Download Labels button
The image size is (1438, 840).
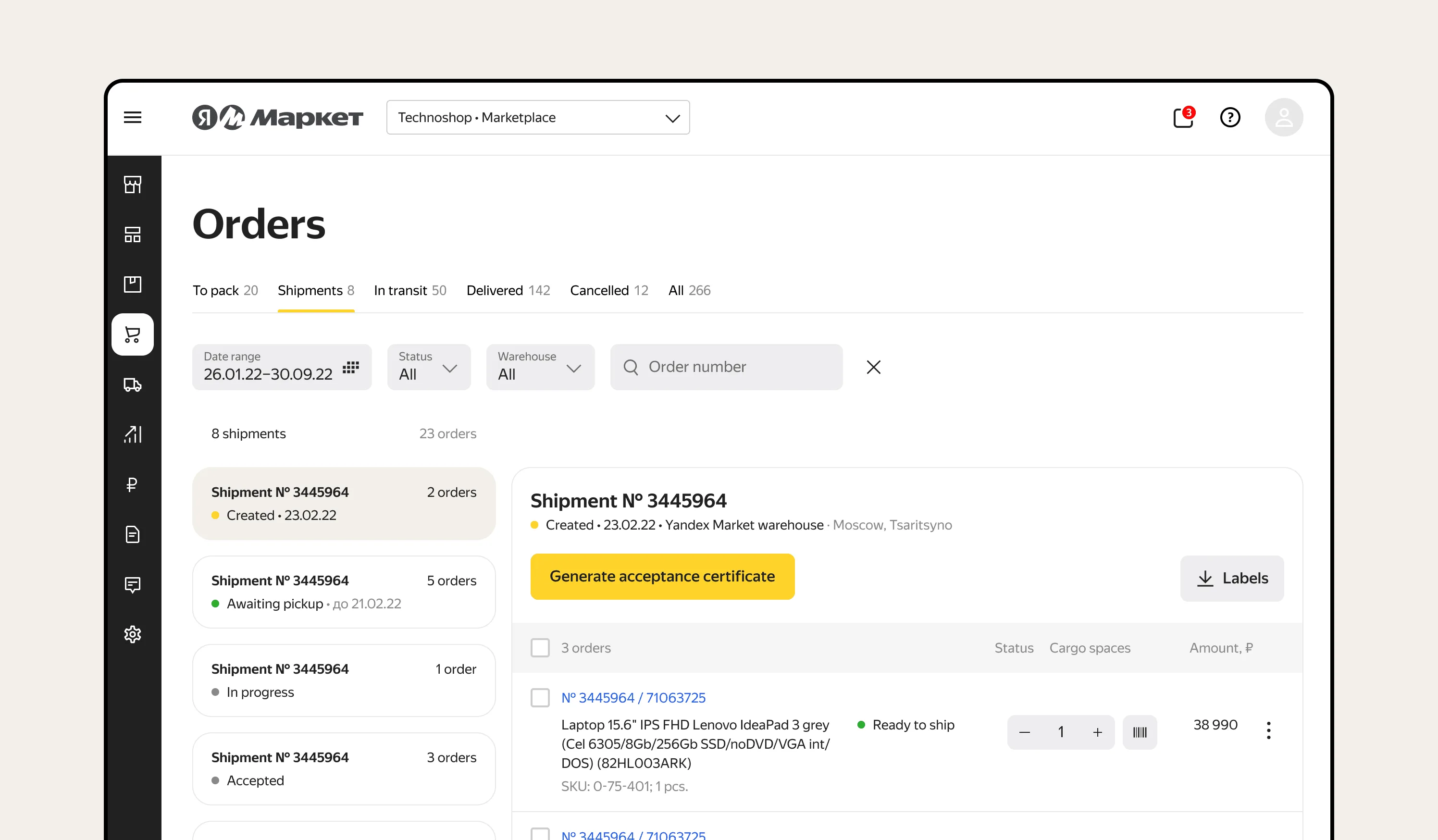click(x=1231, y=578)
